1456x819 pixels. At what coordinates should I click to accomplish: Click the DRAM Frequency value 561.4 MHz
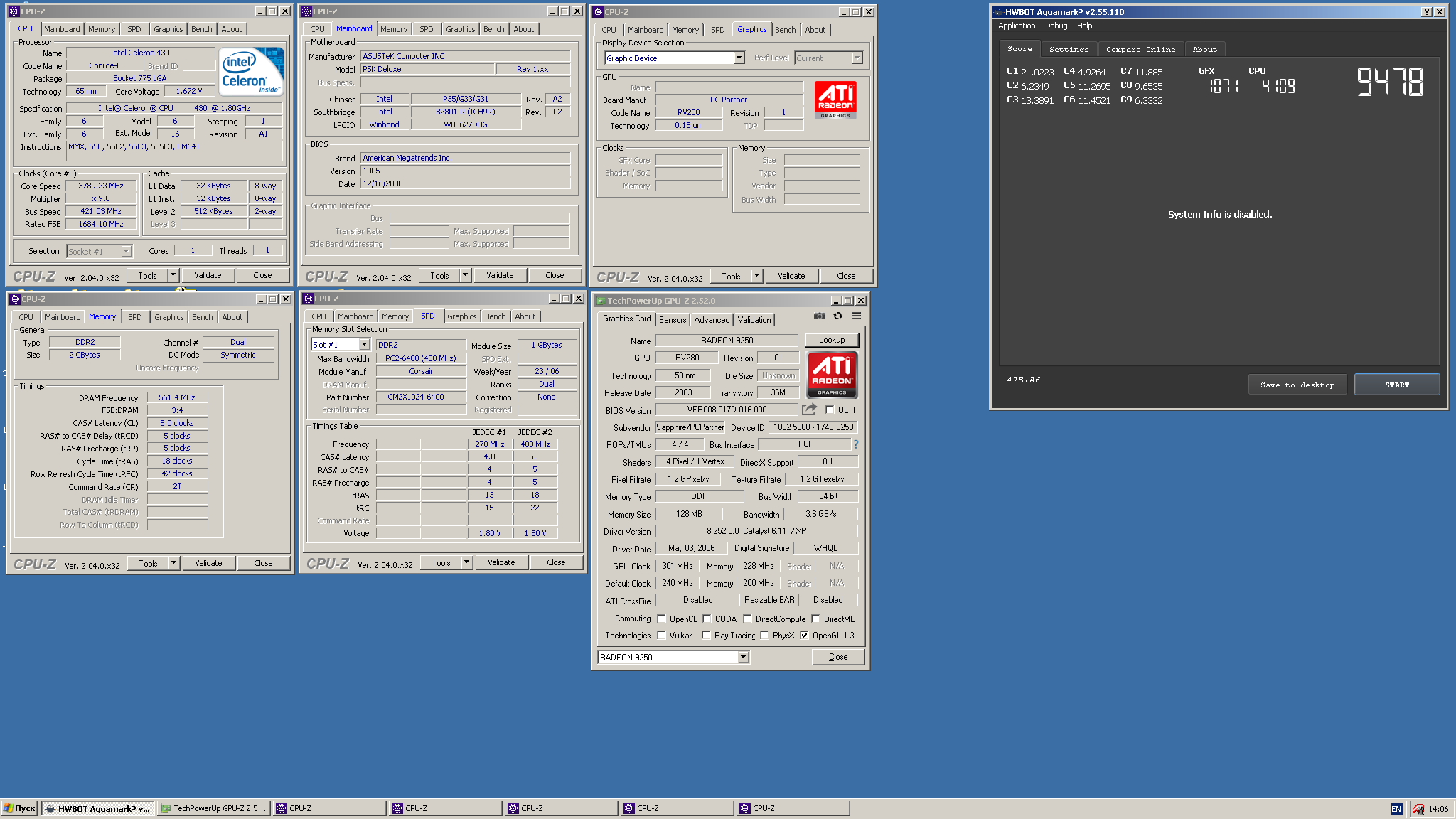[x=177, y=397]
